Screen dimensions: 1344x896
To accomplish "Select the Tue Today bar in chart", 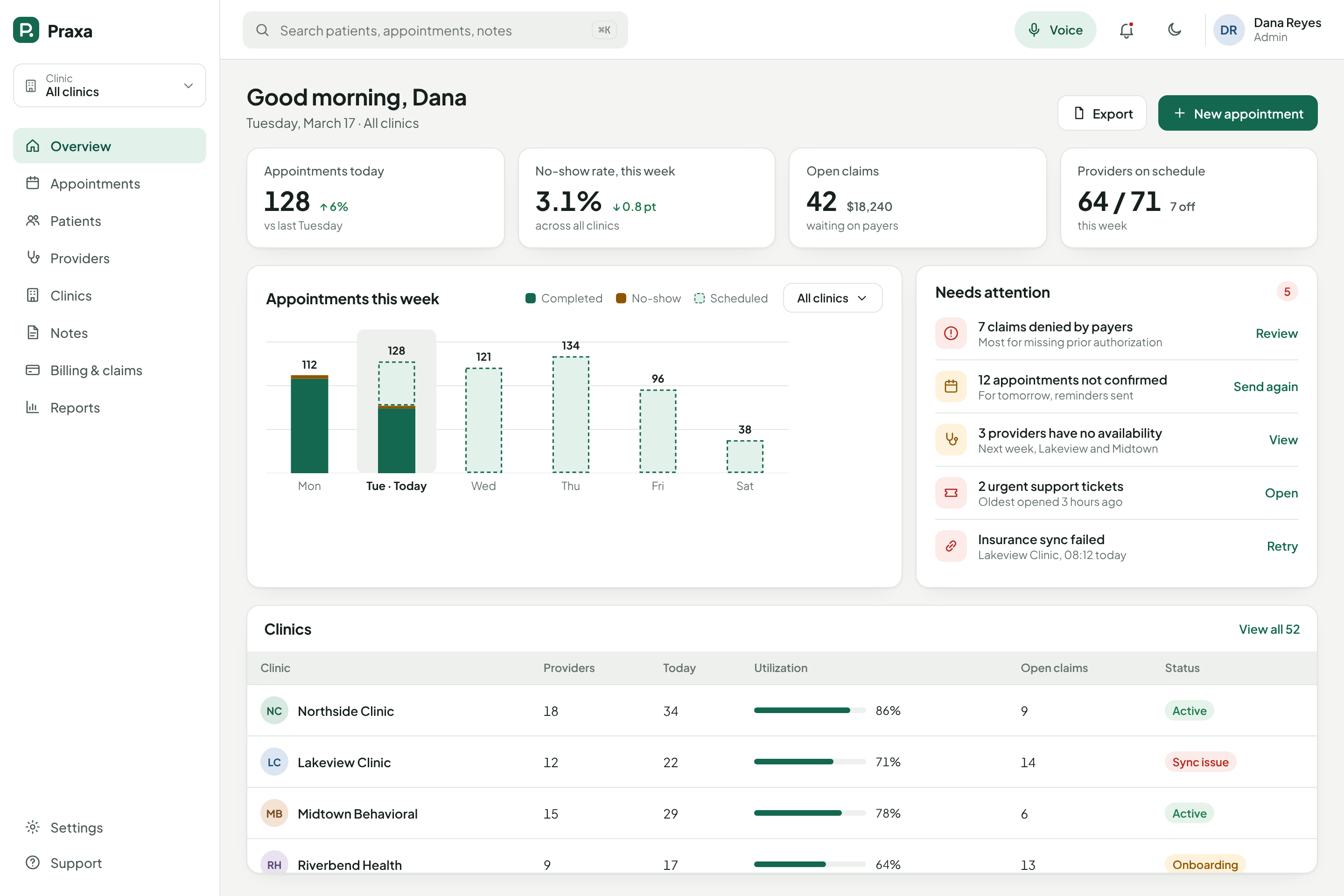I will 397,417.
